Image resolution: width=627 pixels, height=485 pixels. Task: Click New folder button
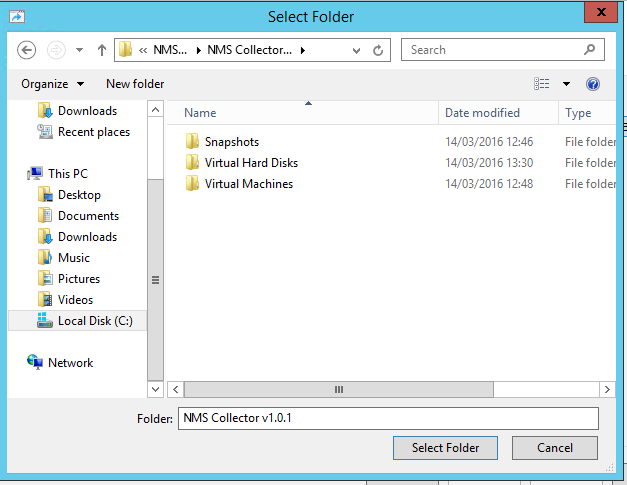(x=135, y=84)
